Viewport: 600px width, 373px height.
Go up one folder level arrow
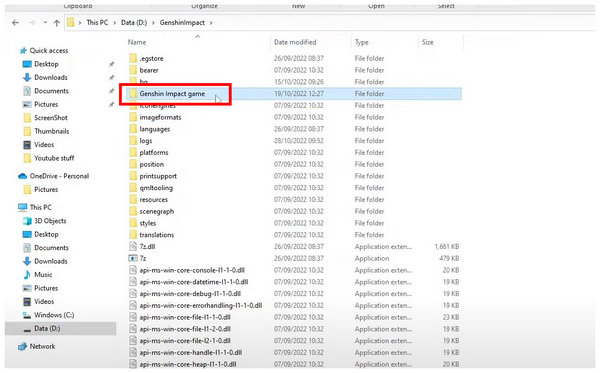click(x=57, y=23)
